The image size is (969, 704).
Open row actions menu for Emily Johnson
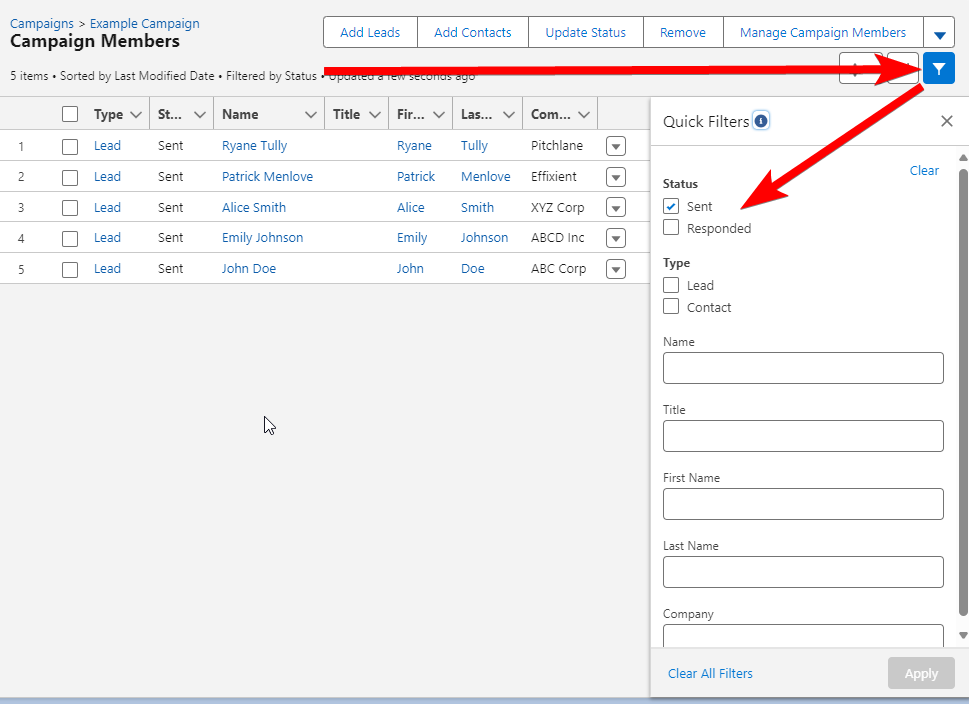click(x=616, y=238)
